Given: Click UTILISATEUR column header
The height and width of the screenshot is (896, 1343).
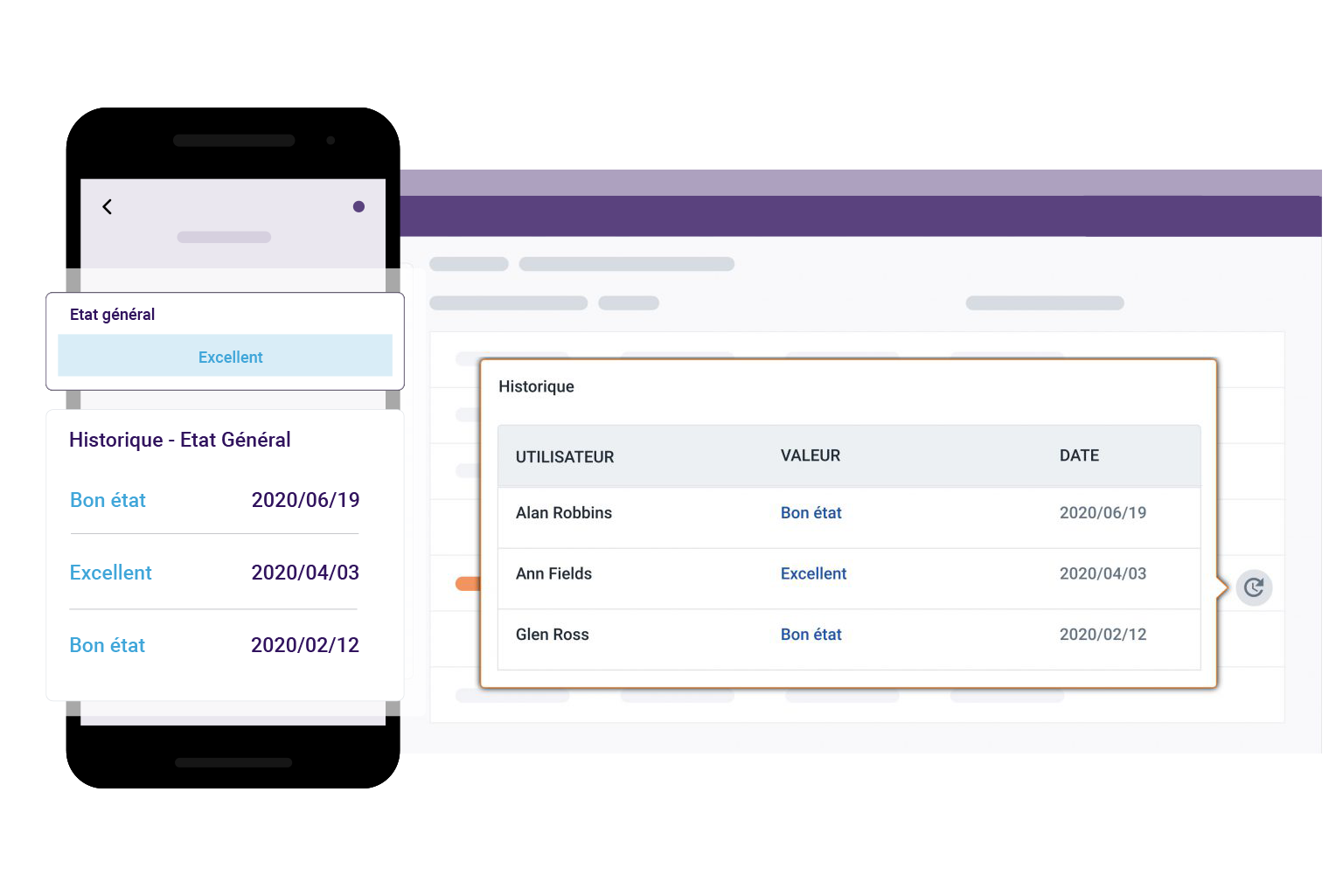Looking at the screenshot, I should click(565, 457).
